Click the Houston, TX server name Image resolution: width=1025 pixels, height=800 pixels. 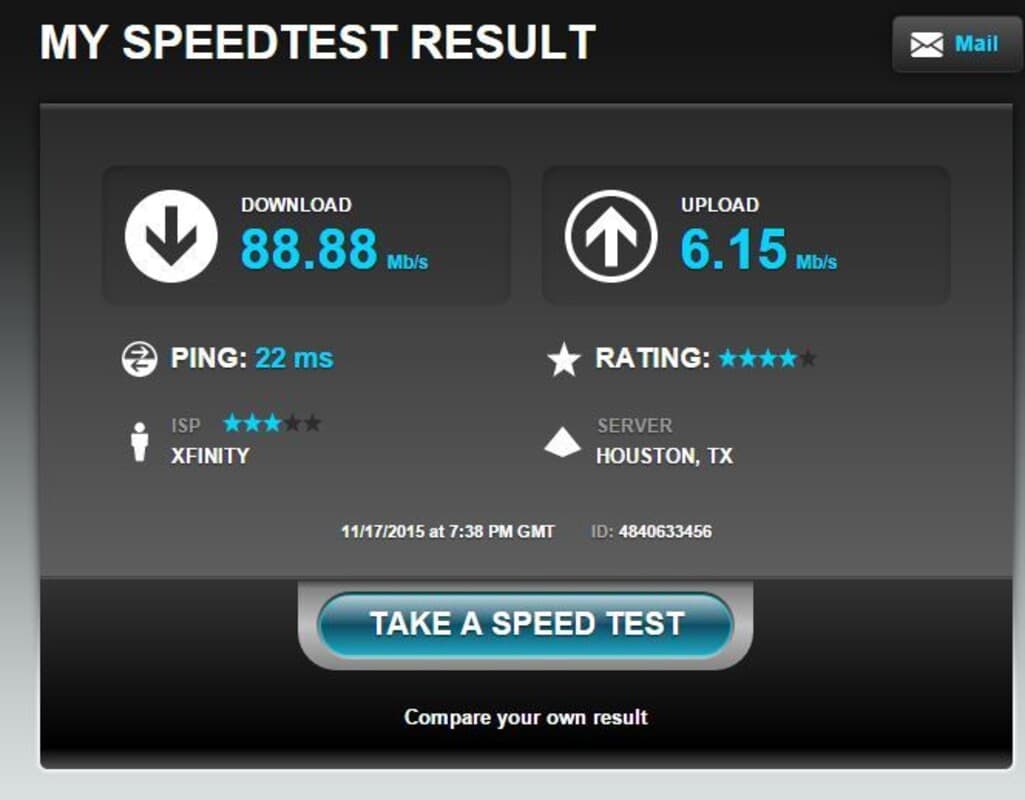click(664, 456)
